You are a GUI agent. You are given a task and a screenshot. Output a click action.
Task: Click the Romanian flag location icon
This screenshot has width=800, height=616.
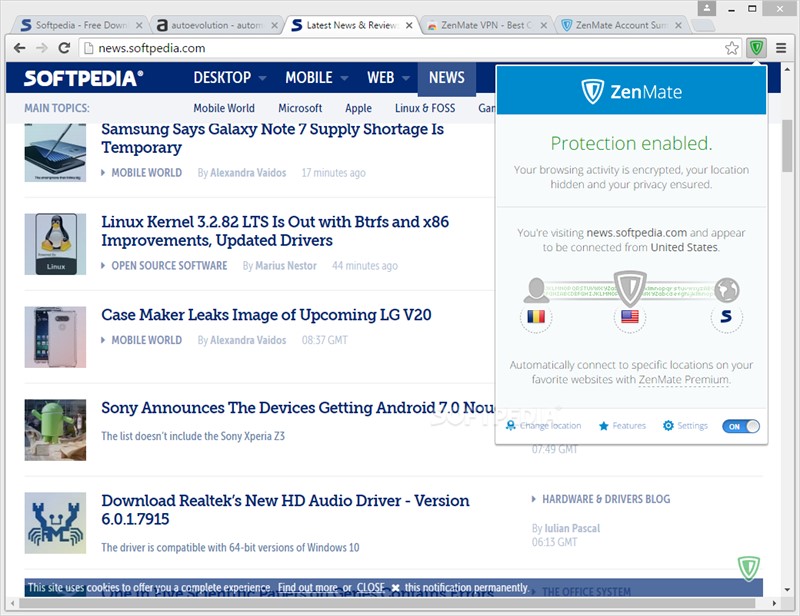536,317
